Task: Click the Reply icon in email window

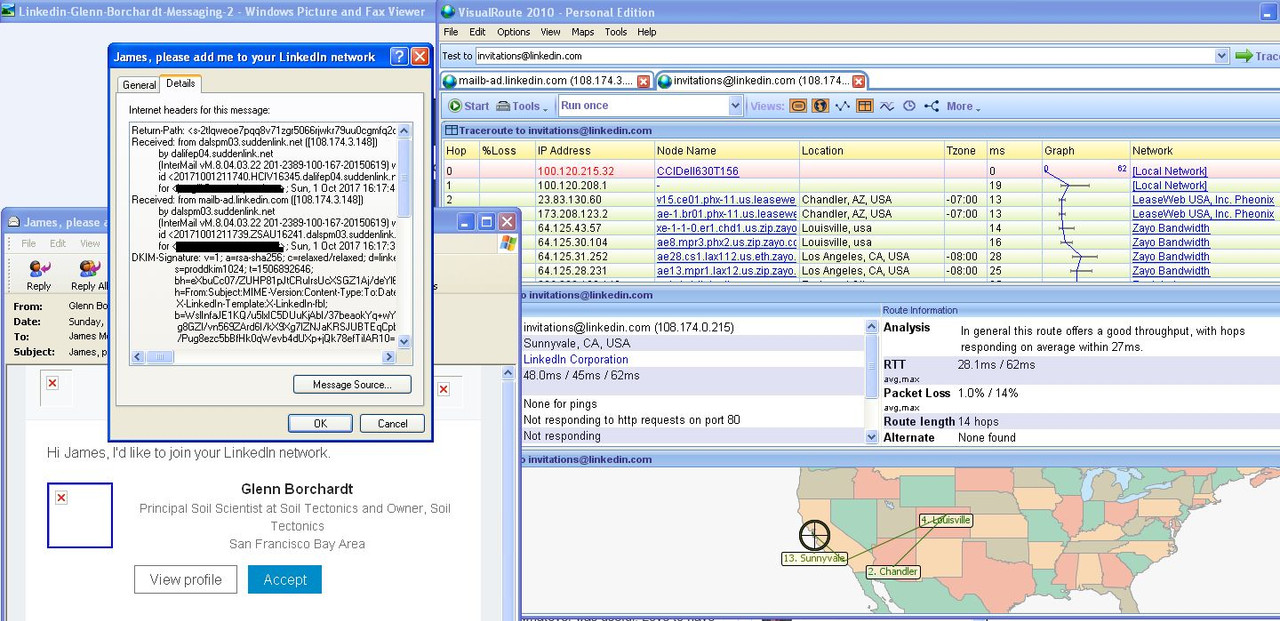Action: (39, 275)
